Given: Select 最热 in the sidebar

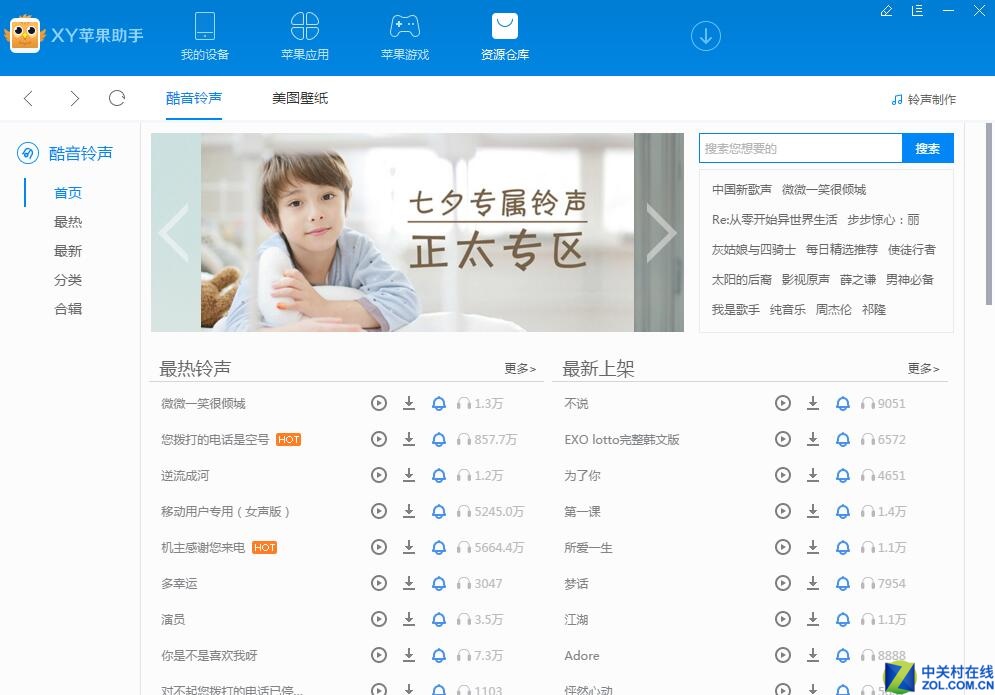Looking at the screenshot, I should click(x=68, y=222).
